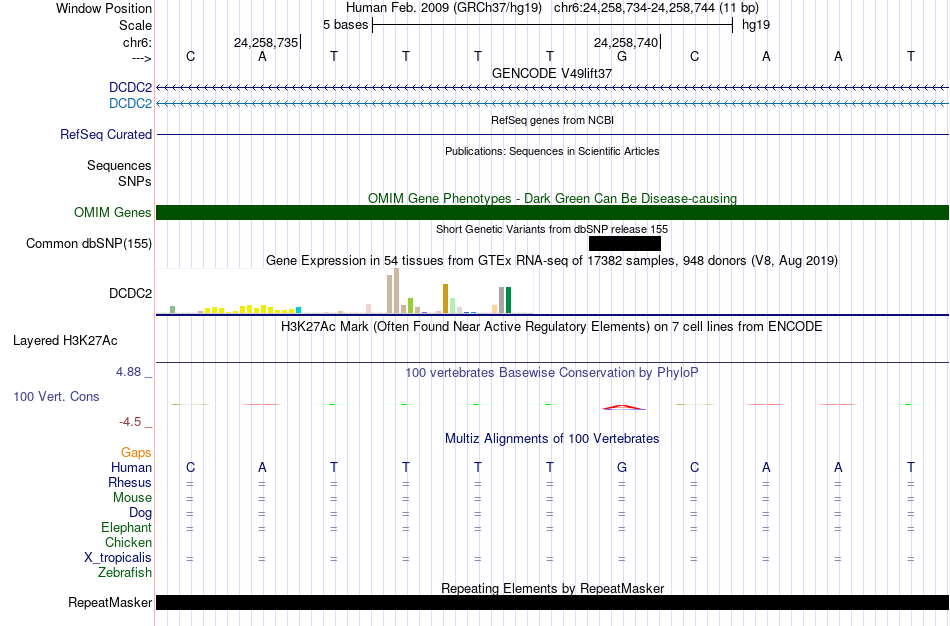Viewport: 950px width, 626px height.
Task: Click the Human Feb. 2009 (GRCh37/hg19) assembly text
Action: (x=445, y=8)
